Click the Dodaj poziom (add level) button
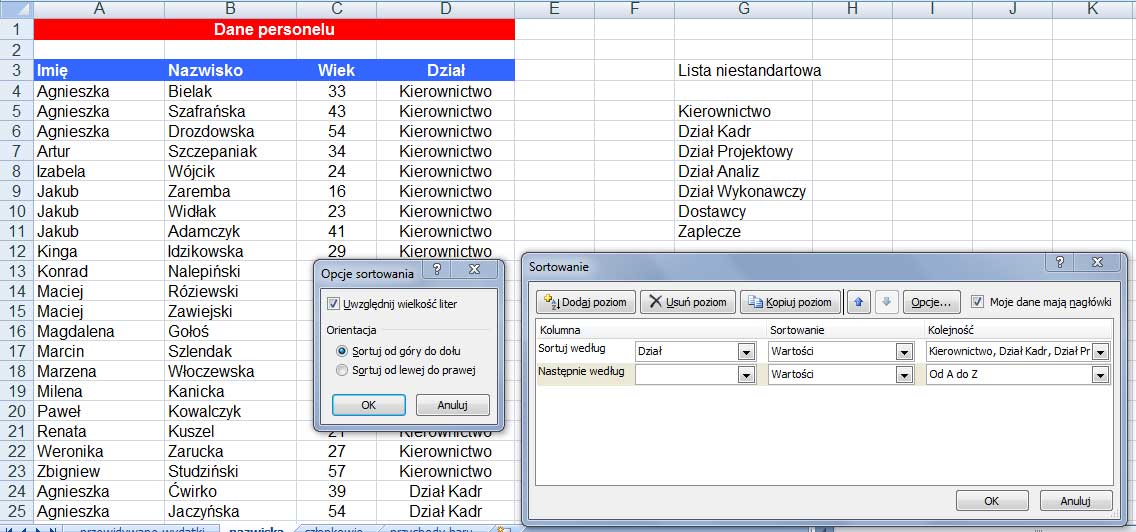1136x532 pixels. click(x=586, y=302)
